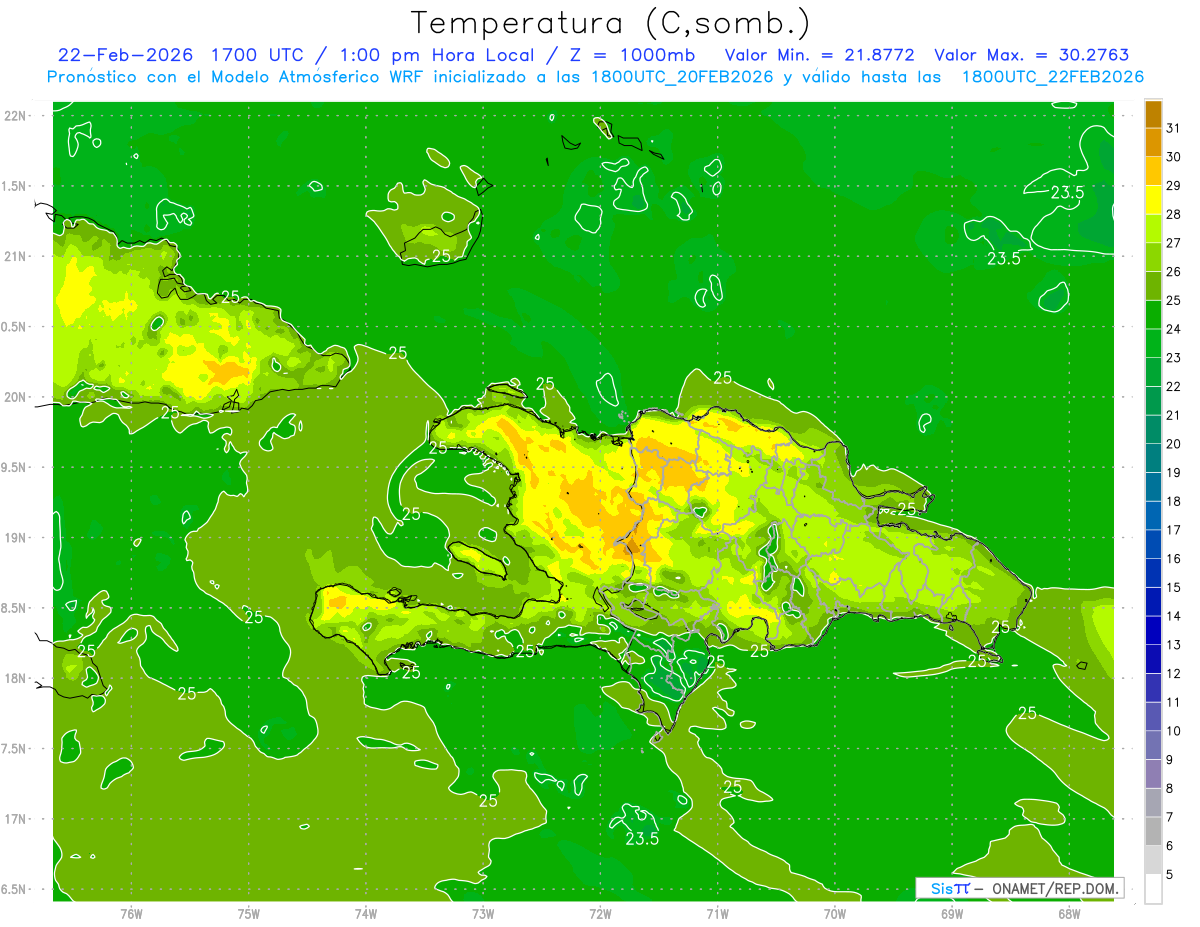
Task: Click legend value "12"
Action: click(x=1174, y=674)
